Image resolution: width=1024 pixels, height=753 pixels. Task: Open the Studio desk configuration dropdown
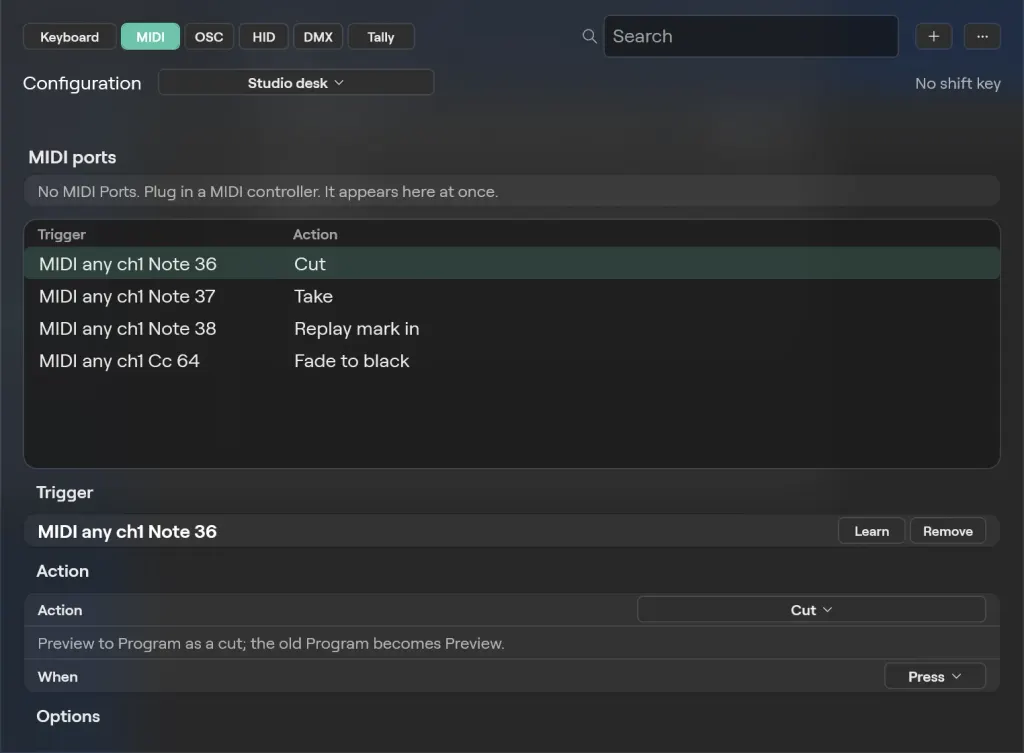click(296, 83)
